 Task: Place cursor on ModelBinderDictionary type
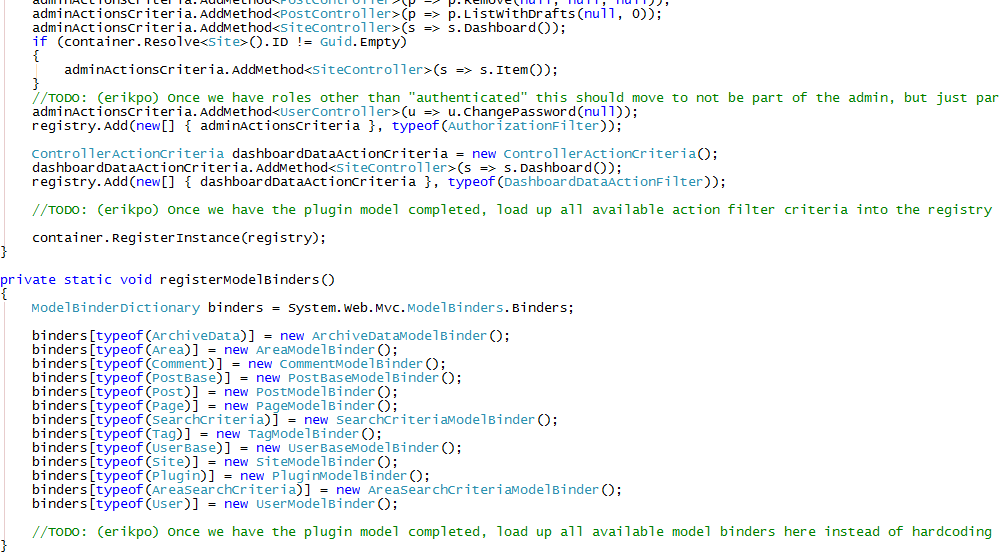(115, 308)
